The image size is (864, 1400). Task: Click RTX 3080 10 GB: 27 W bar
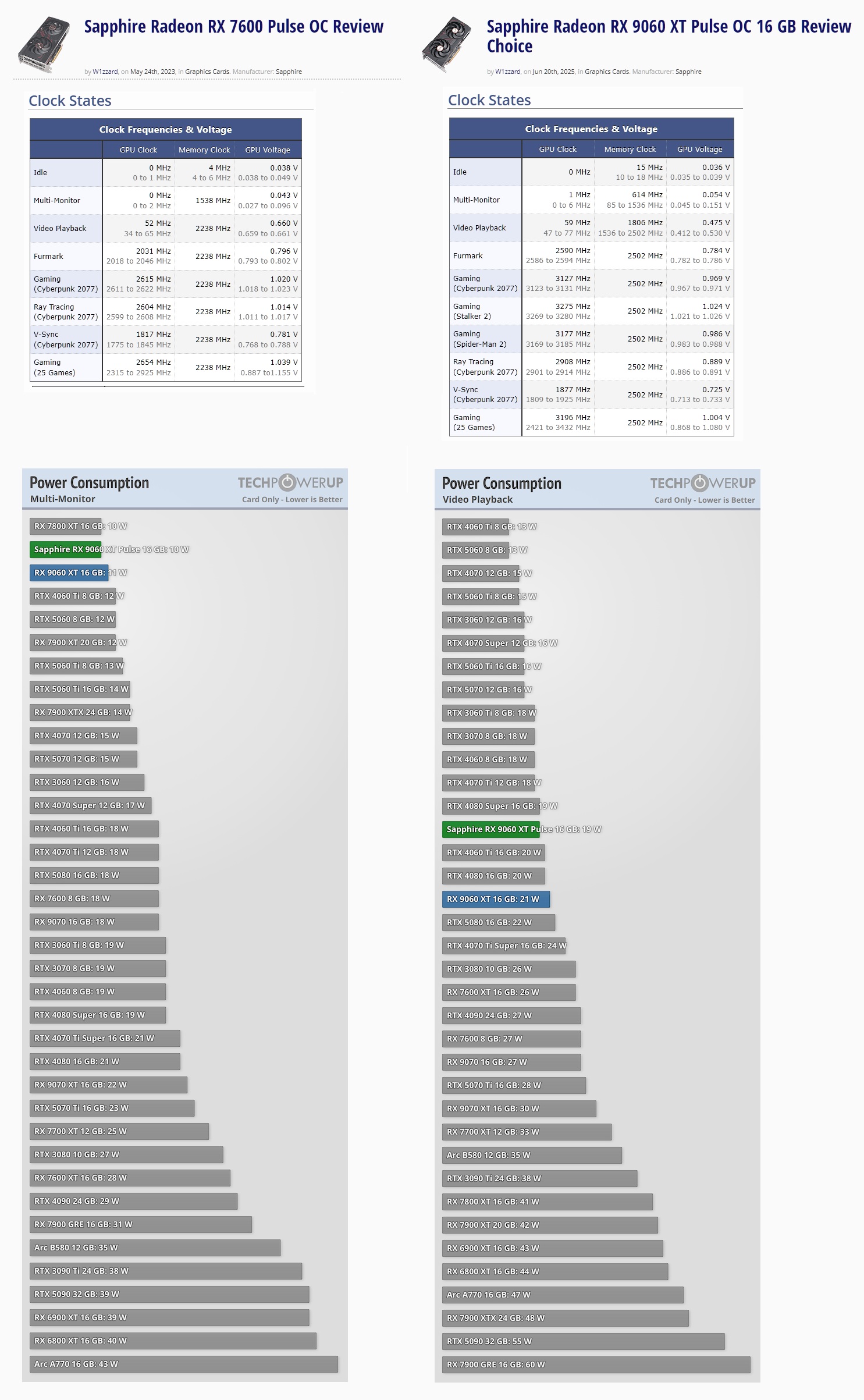(x=127, y=1154)
